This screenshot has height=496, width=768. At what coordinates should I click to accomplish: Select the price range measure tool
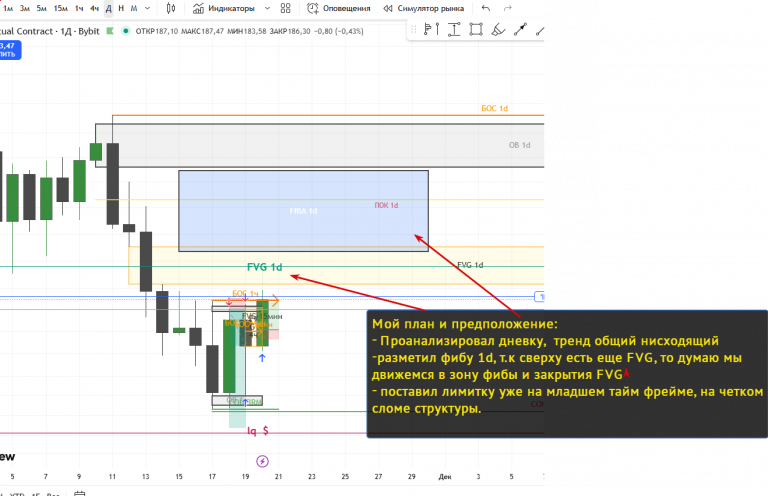click(x=455, y=30)
